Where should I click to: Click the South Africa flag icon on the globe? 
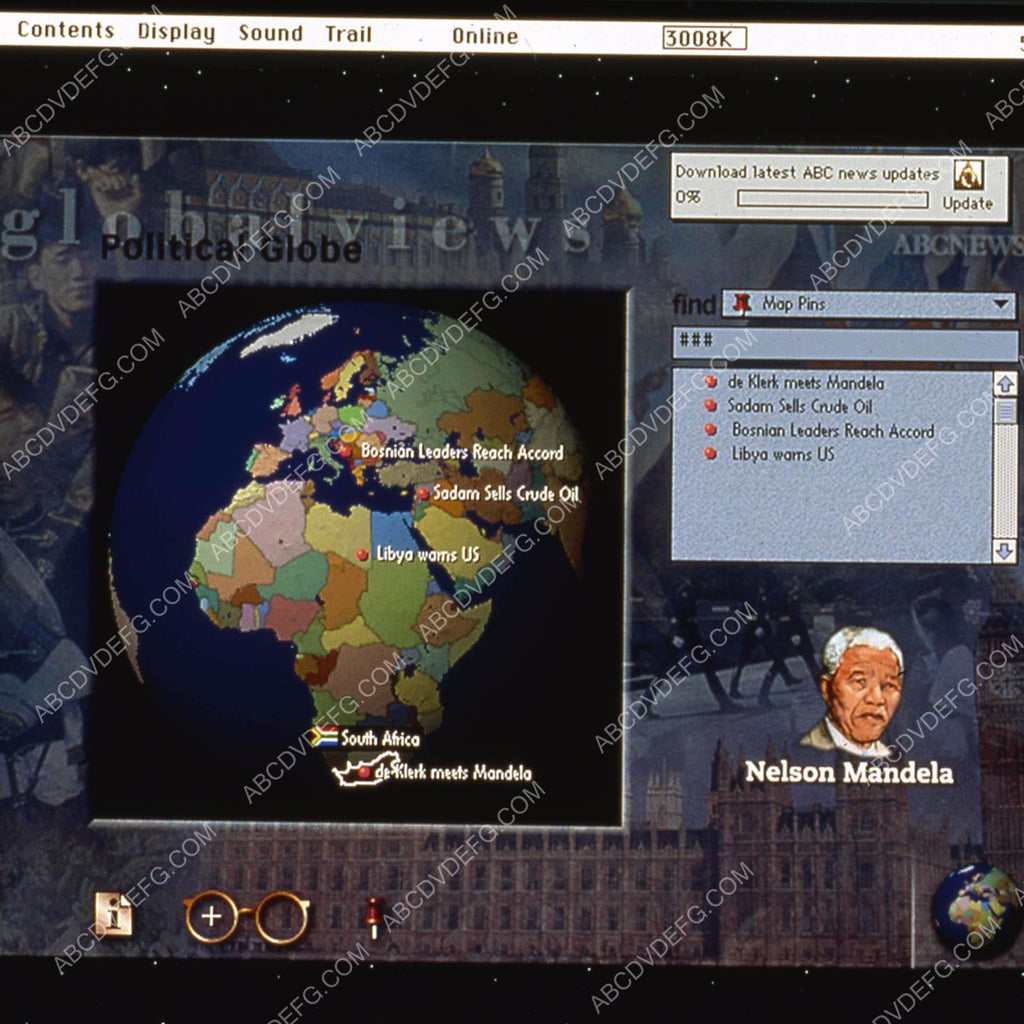[x=323, y=738]
